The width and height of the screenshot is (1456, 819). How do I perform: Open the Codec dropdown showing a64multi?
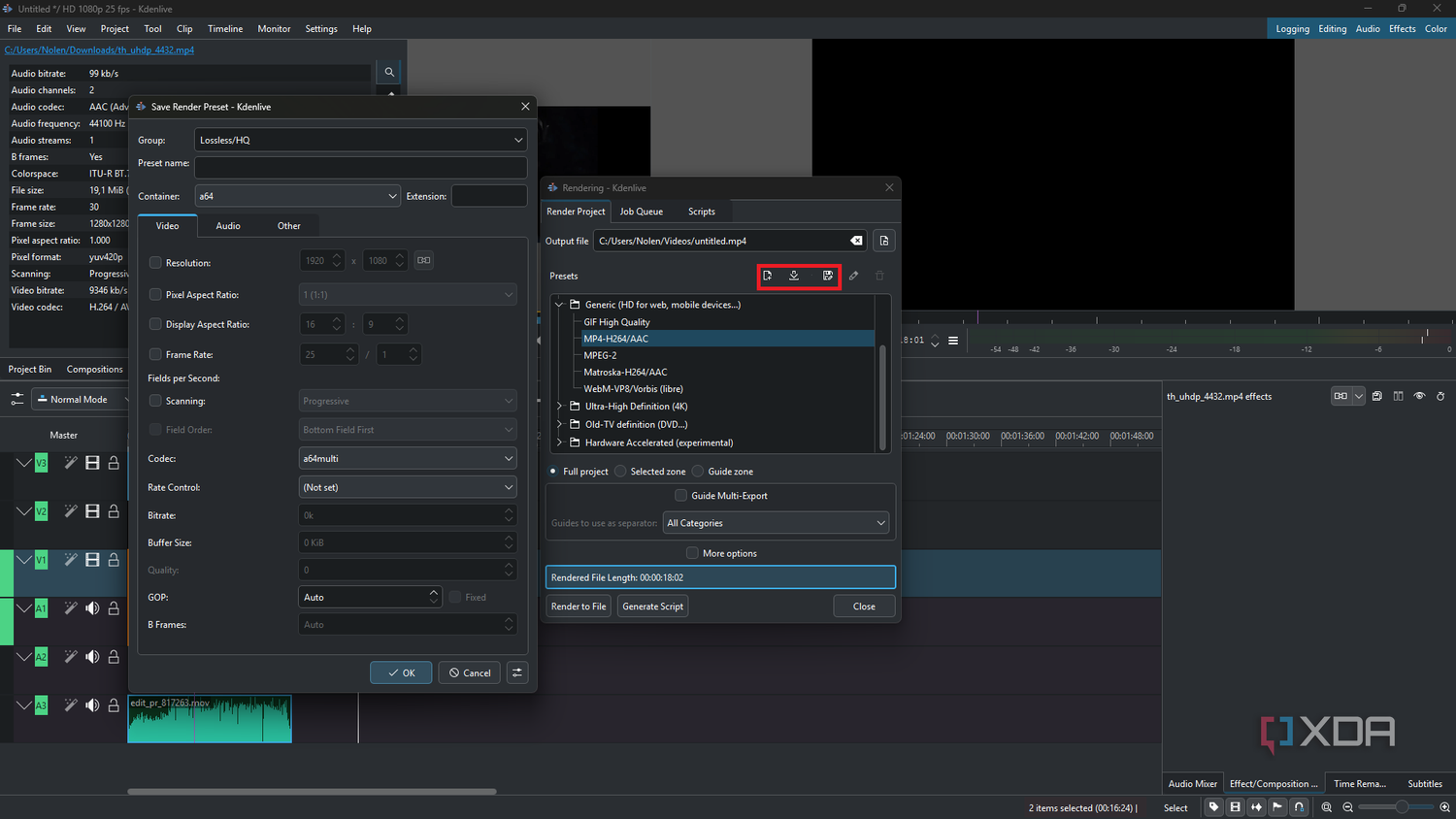click(x=408, y=458)
